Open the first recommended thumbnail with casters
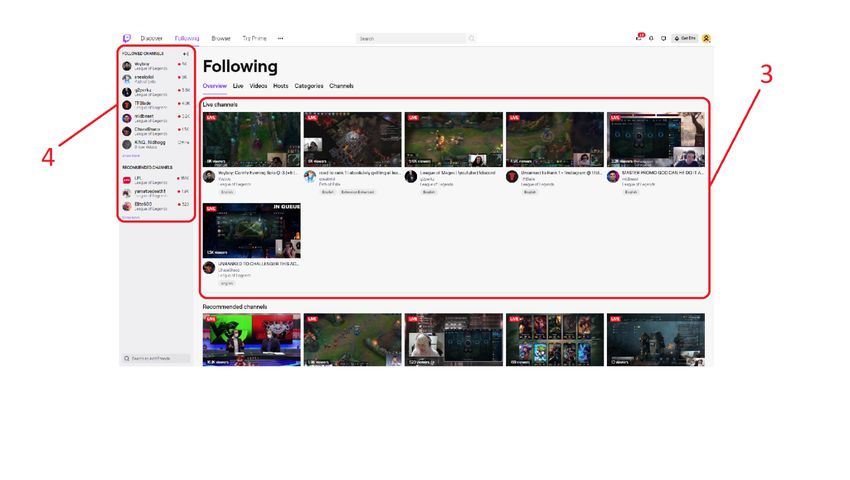Screen dimensions: 850x480 [x=252, y=340]
